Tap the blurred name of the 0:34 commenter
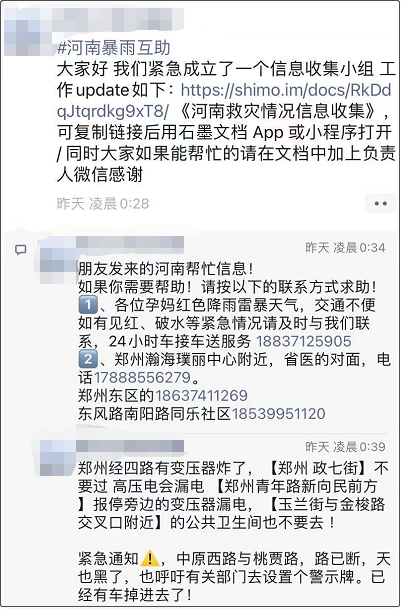The width and height of the screenshot is (402, 609). [x=130, y=242]
